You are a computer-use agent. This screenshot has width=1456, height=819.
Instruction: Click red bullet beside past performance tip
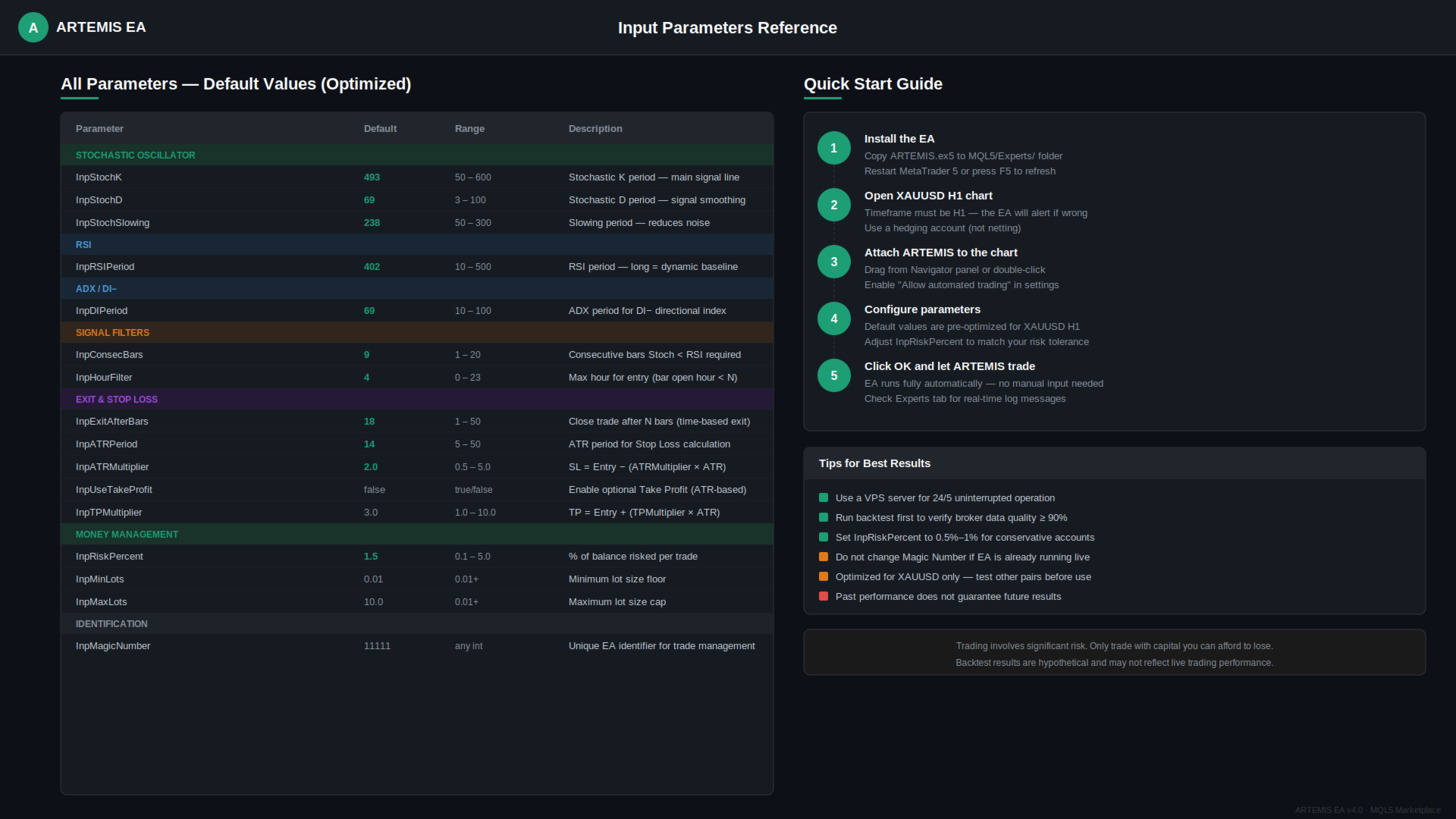[x=824, y=597]
